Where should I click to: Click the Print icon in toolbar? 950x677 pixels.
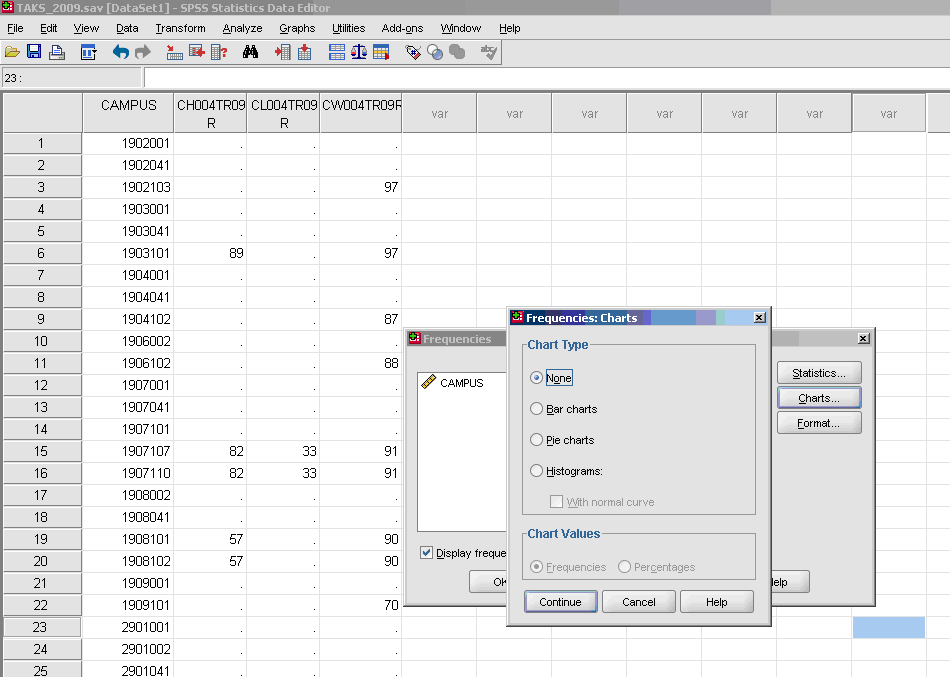[57, 52]
